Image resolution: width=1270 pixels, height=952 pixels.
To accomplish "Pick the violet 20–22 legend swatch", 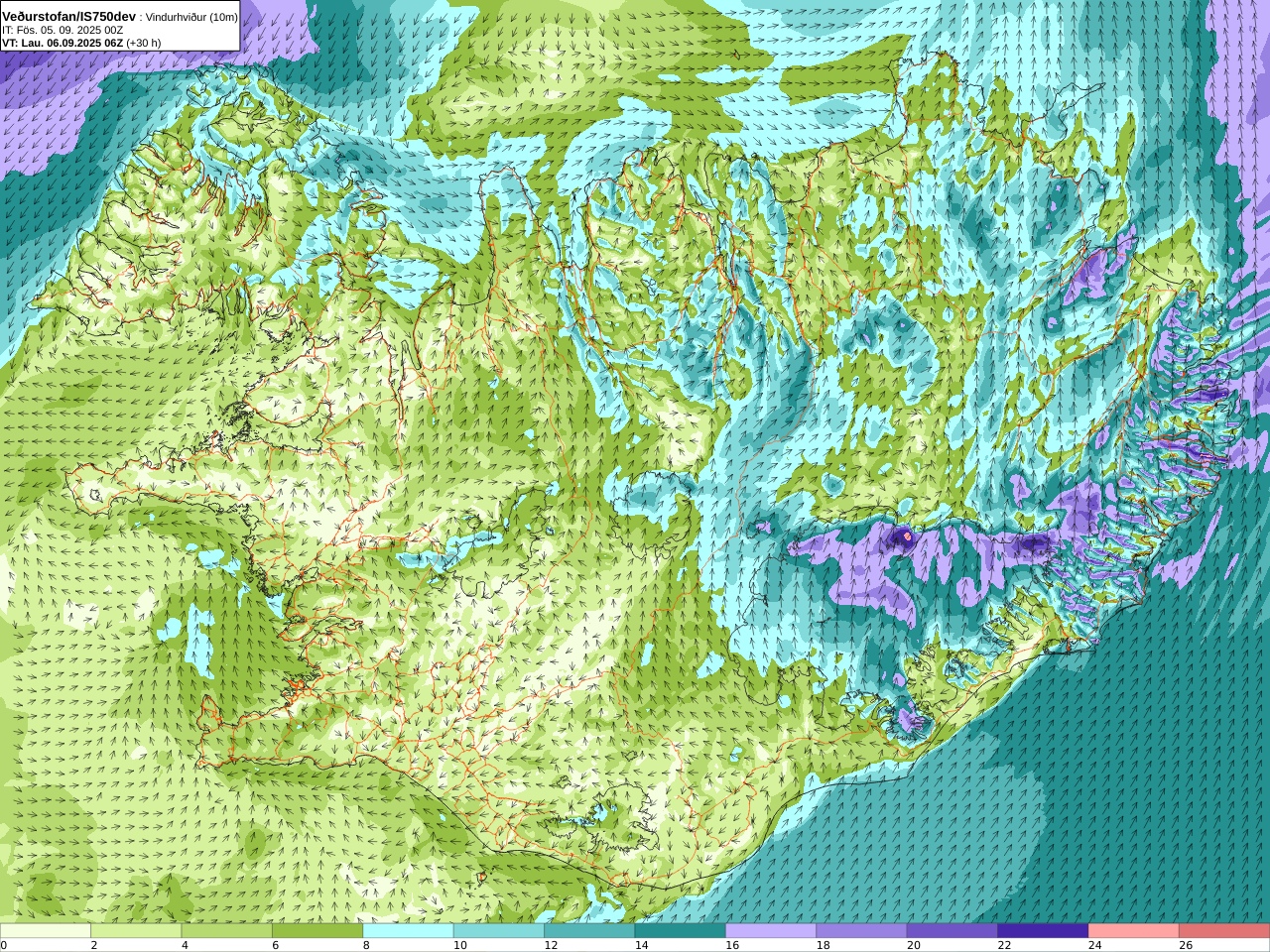I will tap(952, 931).
